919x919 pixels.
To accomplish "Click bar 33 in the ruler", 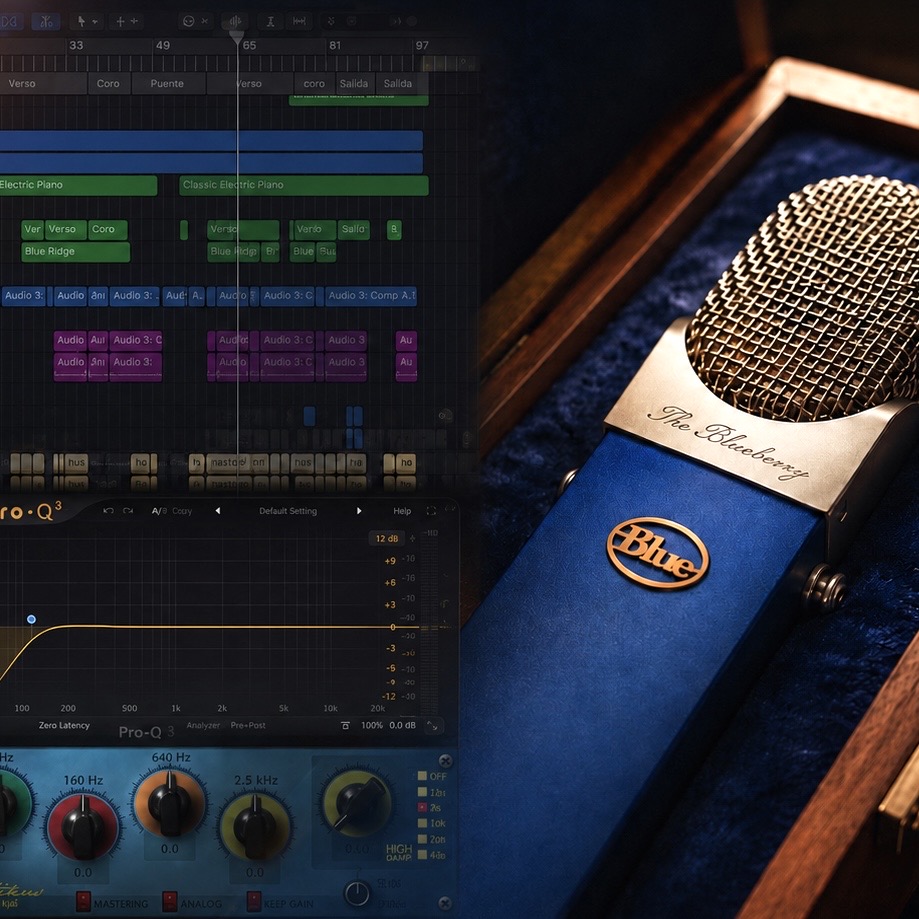I will click(x=76, y=46).
